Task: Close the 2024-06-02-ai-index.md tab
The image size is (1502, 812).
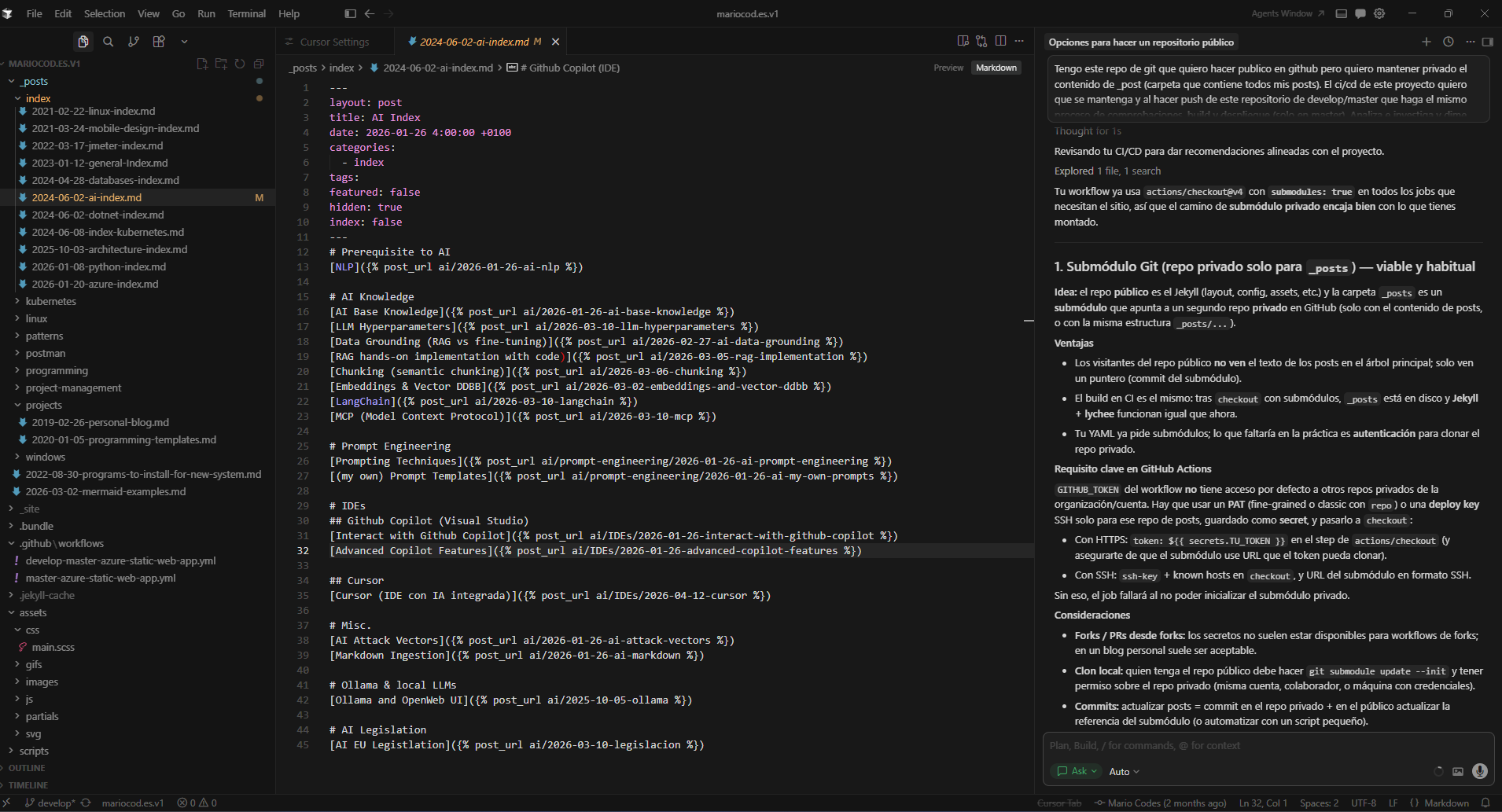Action: [x=555, y=42]
